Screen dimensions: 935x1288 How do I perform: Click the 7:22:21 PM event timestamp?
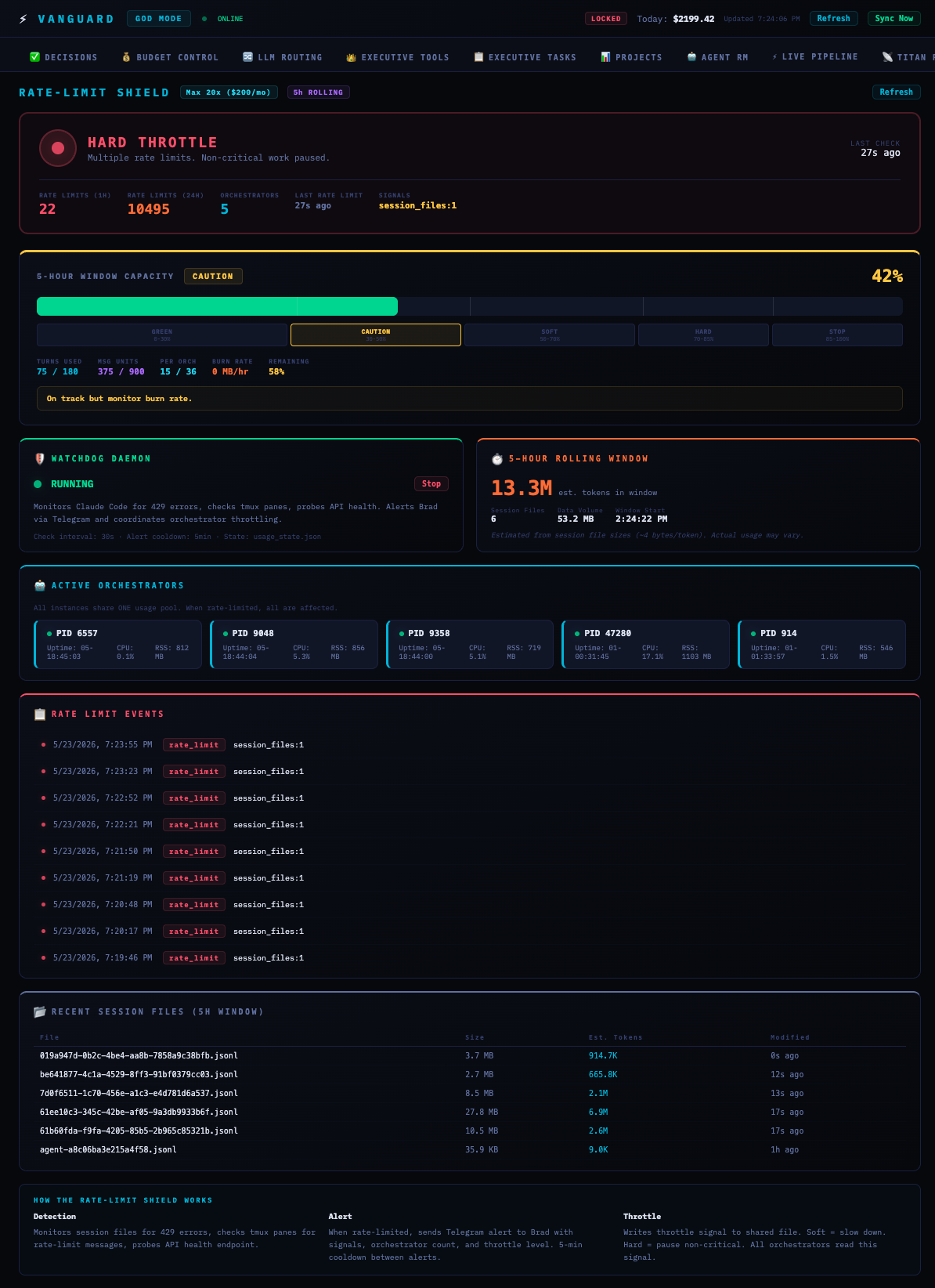(103, 825)
